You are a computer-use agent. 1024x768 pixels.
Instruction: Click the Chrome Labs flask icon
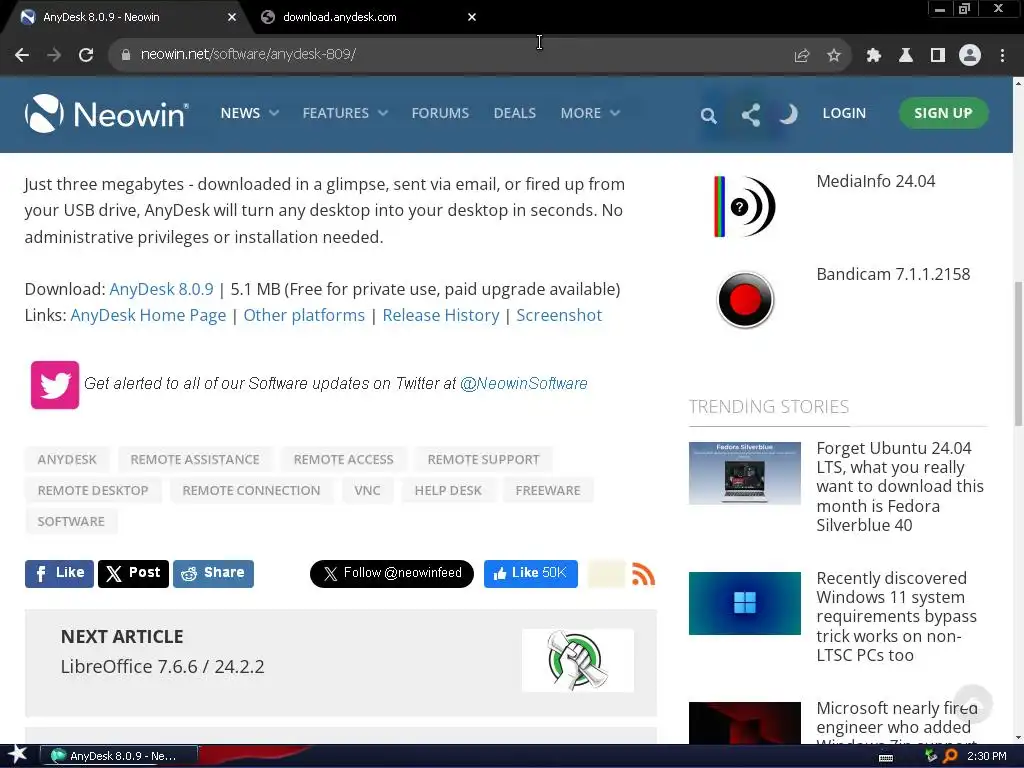pos(906,56)
